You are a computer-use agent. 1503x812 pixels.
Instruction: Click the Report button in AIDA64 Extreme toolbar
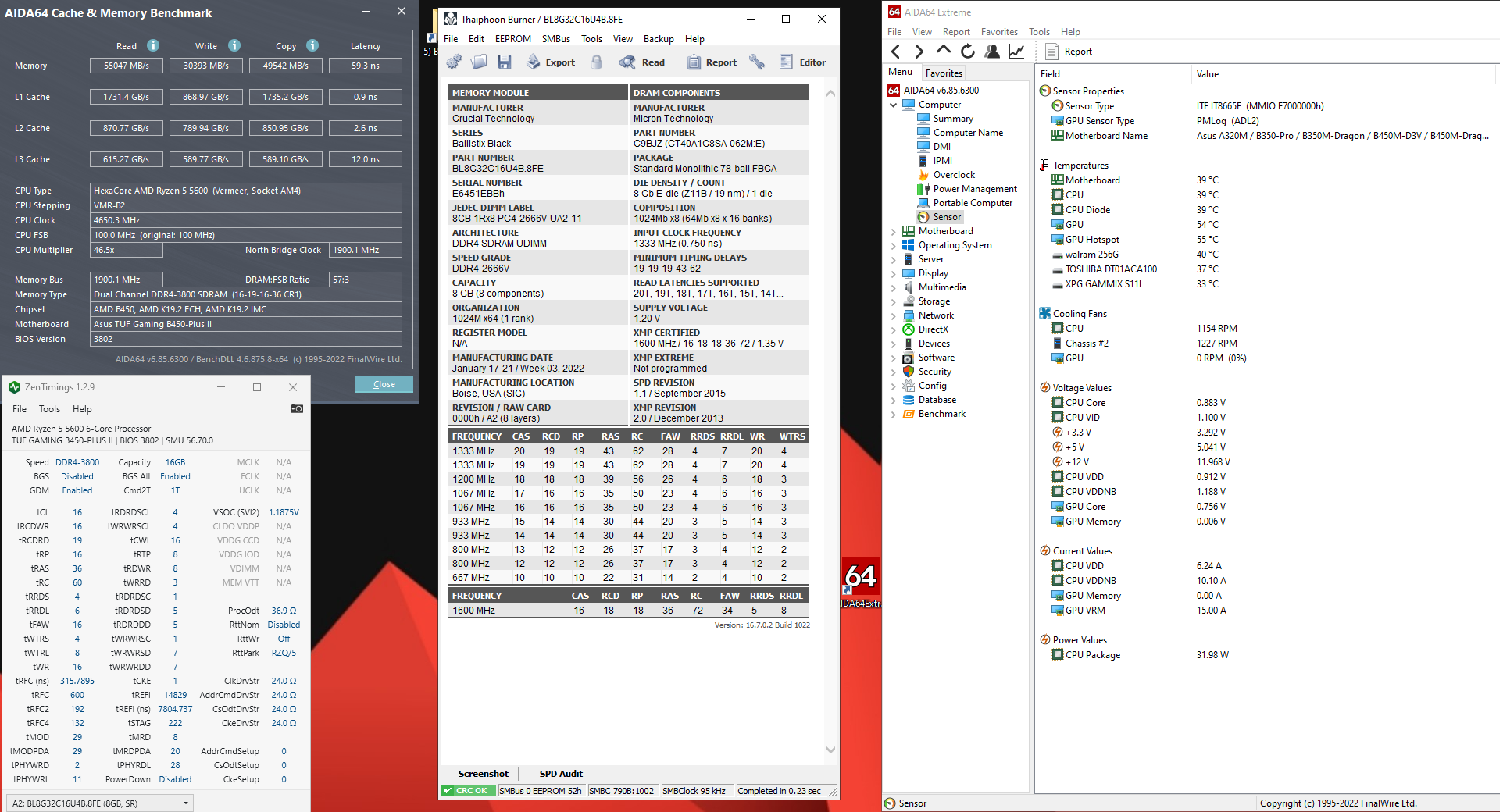[1069, 52]
